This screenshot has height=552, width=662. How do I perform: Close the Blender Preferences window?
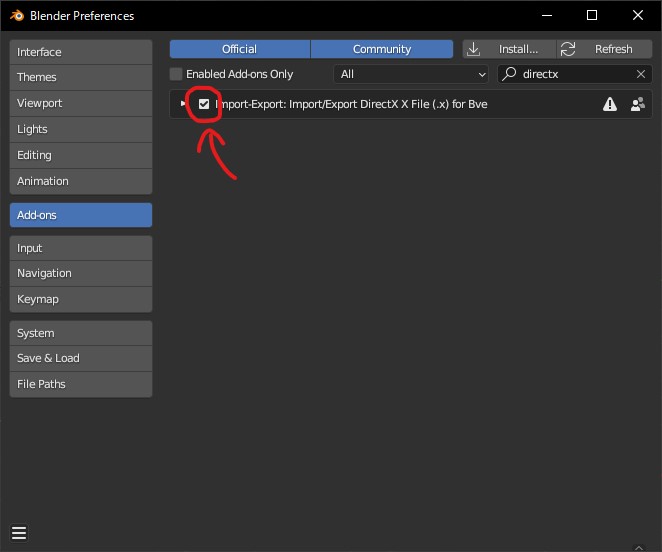(x=638, y=16)
